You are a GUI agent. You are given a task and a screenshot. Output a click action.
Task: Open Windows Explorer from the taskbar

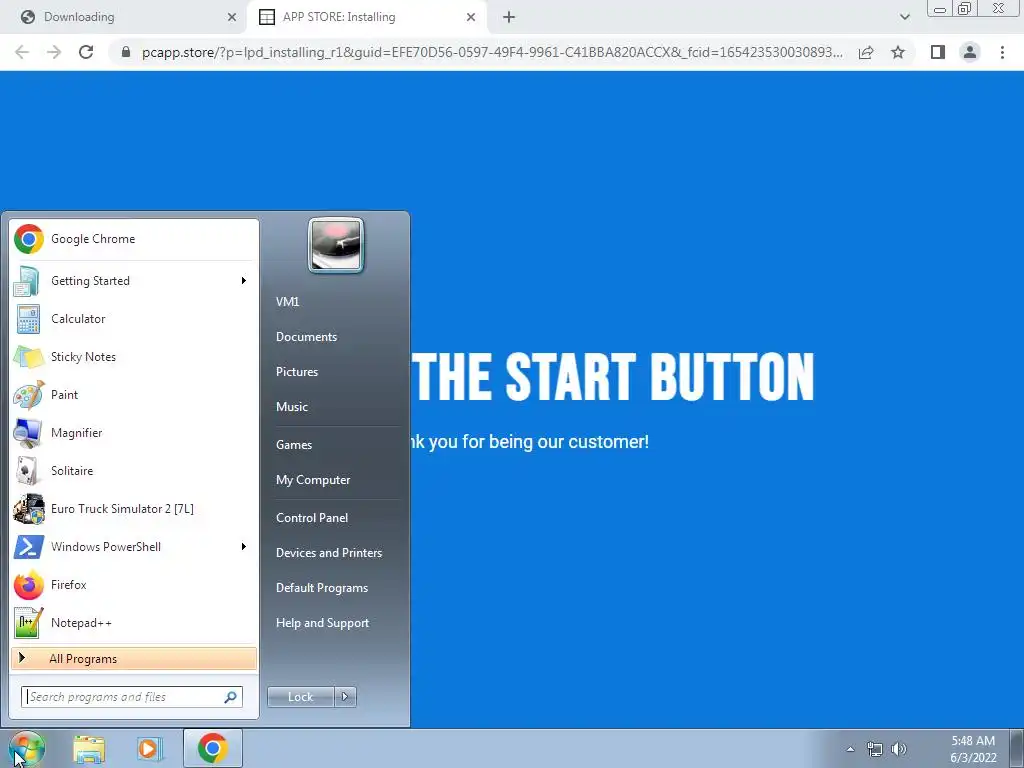(89, 748)
